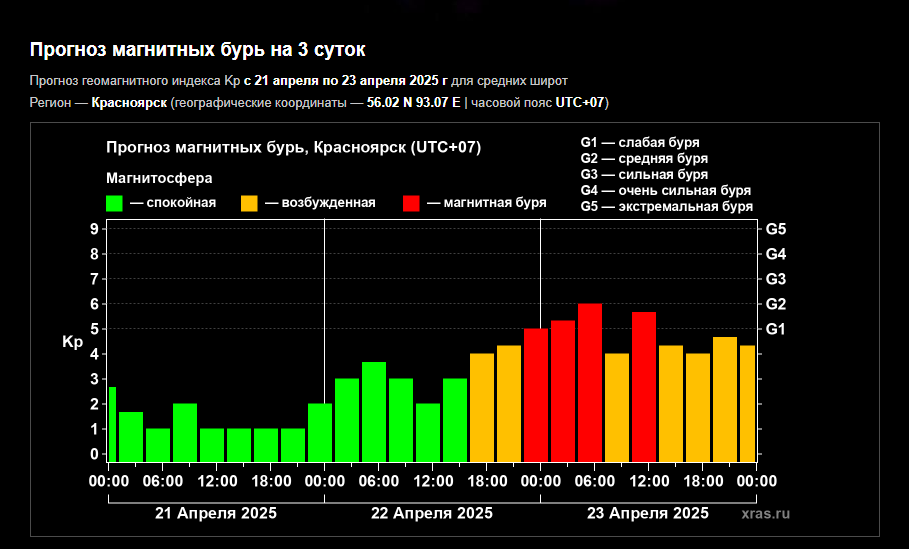909x549 pixels.
Task: Select the heading 'Прогноз магнитных бурь на 3 суток'
Action: (198, 50)
